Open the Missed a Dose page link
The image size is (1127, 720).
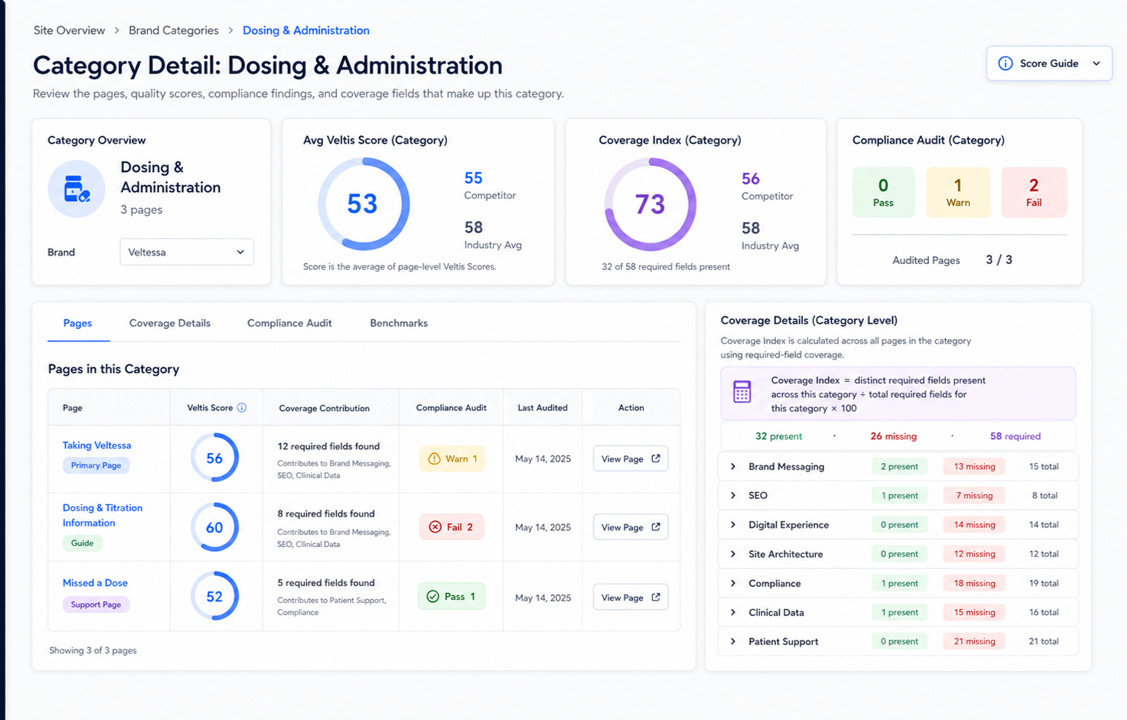click(95, 583)
